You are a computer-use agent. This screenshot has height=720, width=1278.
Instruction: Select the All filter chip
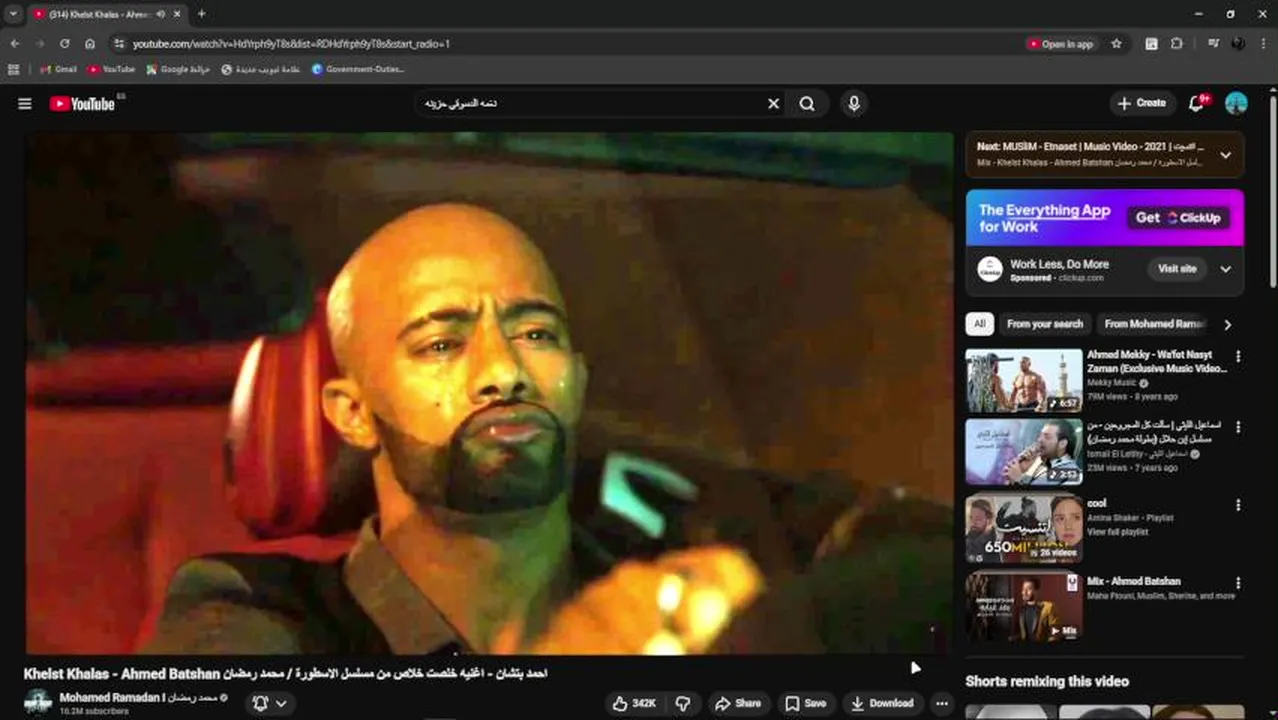979,324
